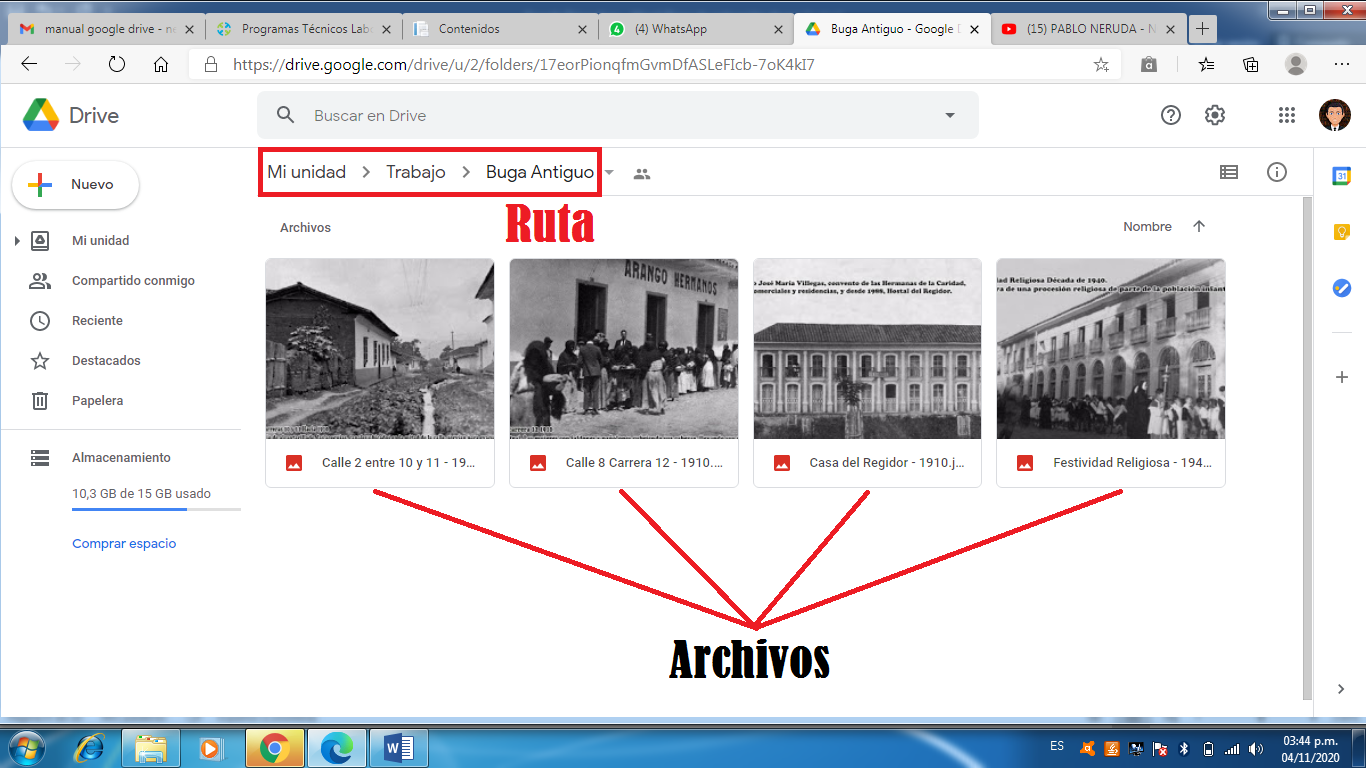Click the shared folder people icon
This screenshot has height=768, width=1366.
[642, 174]
